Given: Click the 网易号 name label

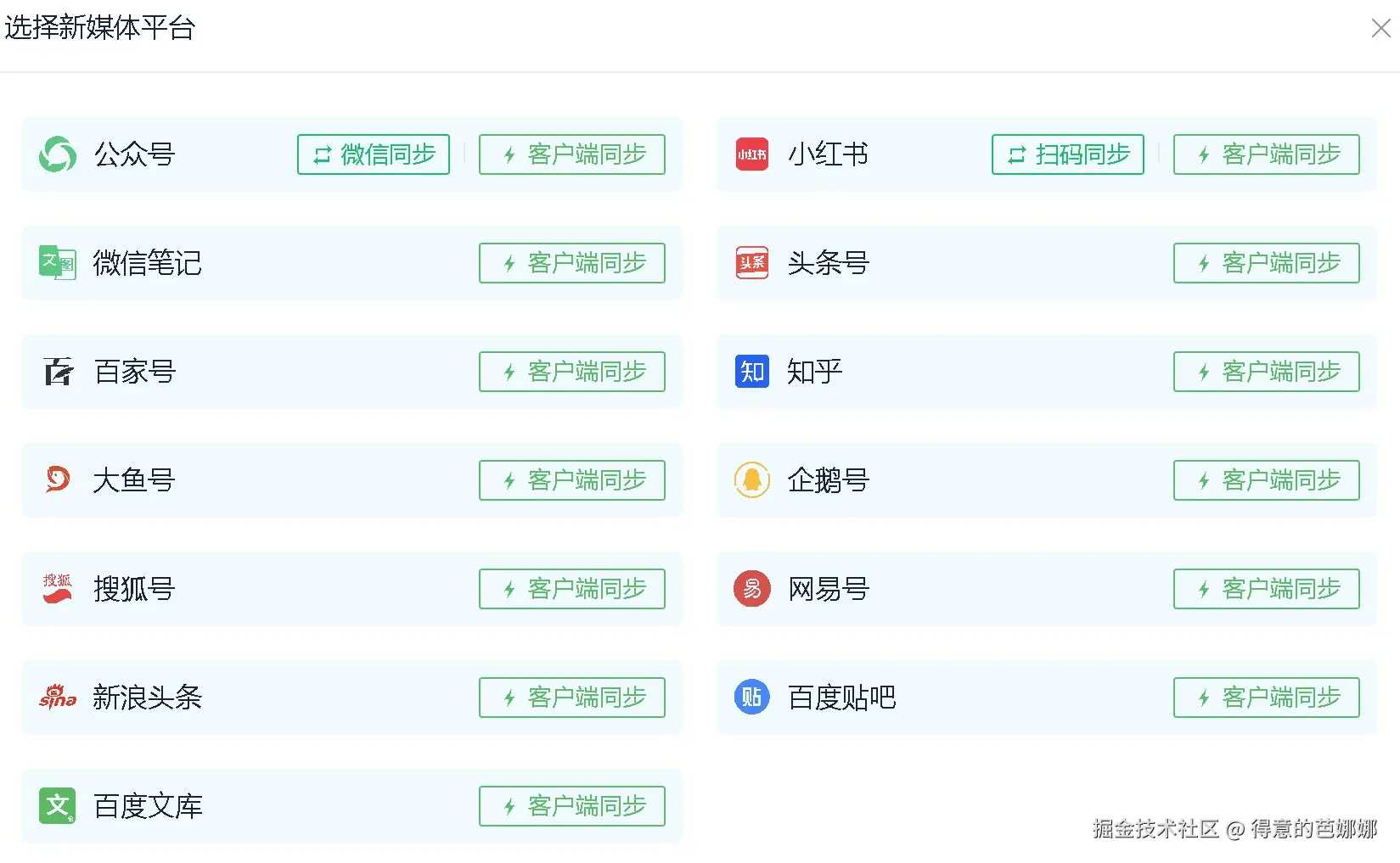Looking at the screenshot, I should [x=829, y=589].
